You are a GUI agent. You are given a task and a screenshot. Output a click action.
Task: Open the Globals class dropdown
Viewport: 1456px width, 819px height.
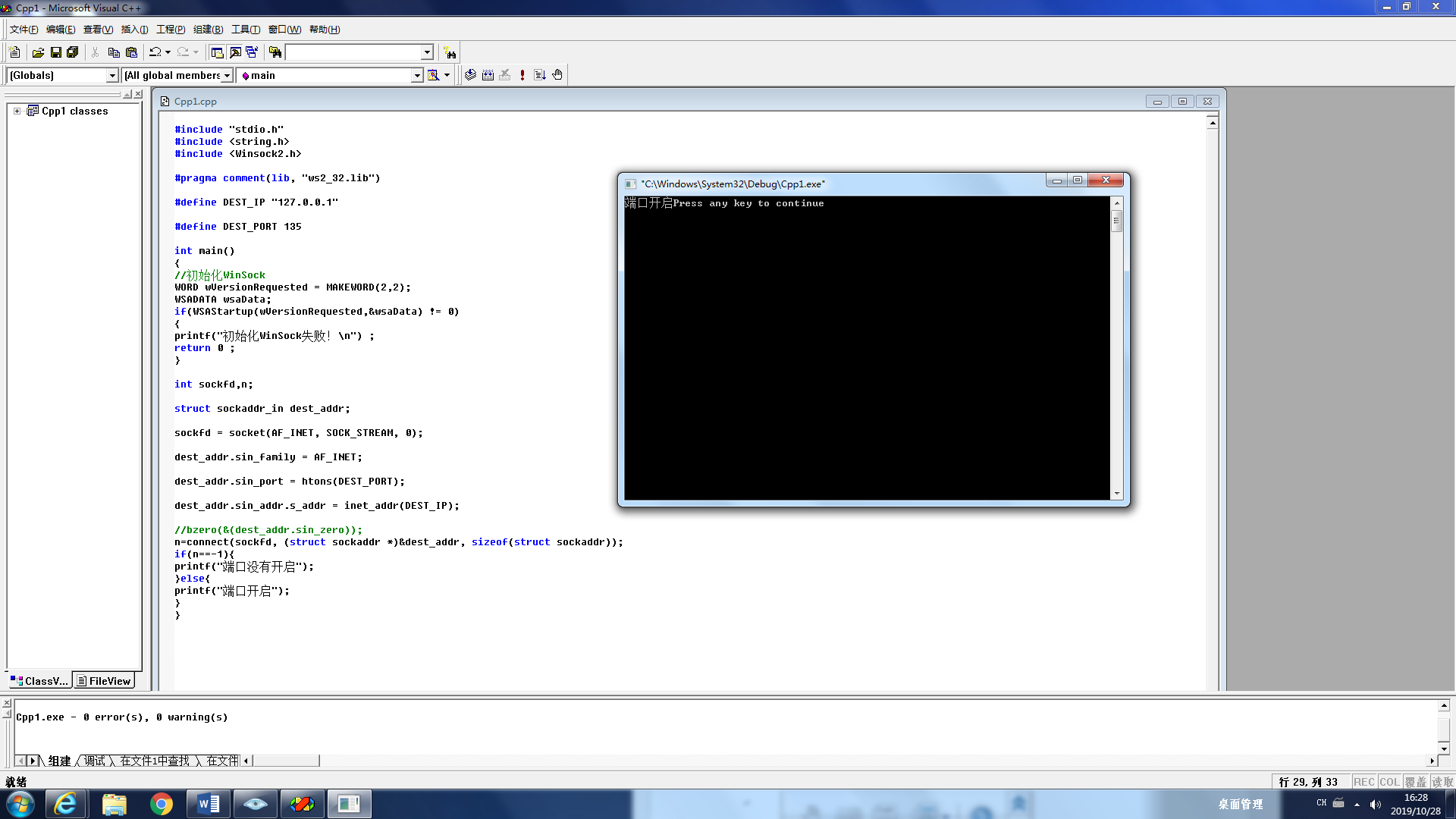pos(112,75)
